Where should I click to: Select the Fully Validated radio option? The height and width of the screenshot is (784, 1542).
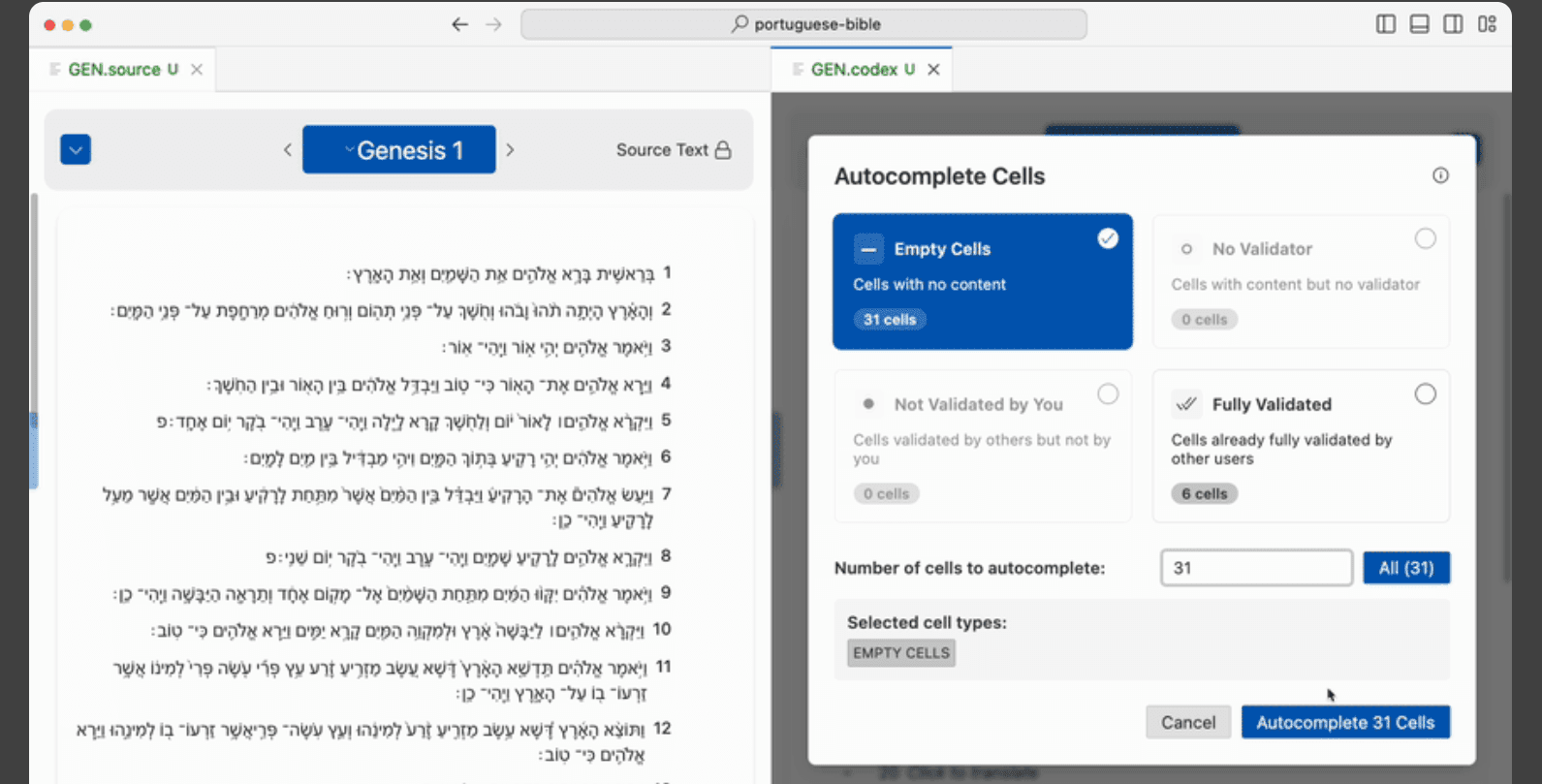pos(1425,393)
